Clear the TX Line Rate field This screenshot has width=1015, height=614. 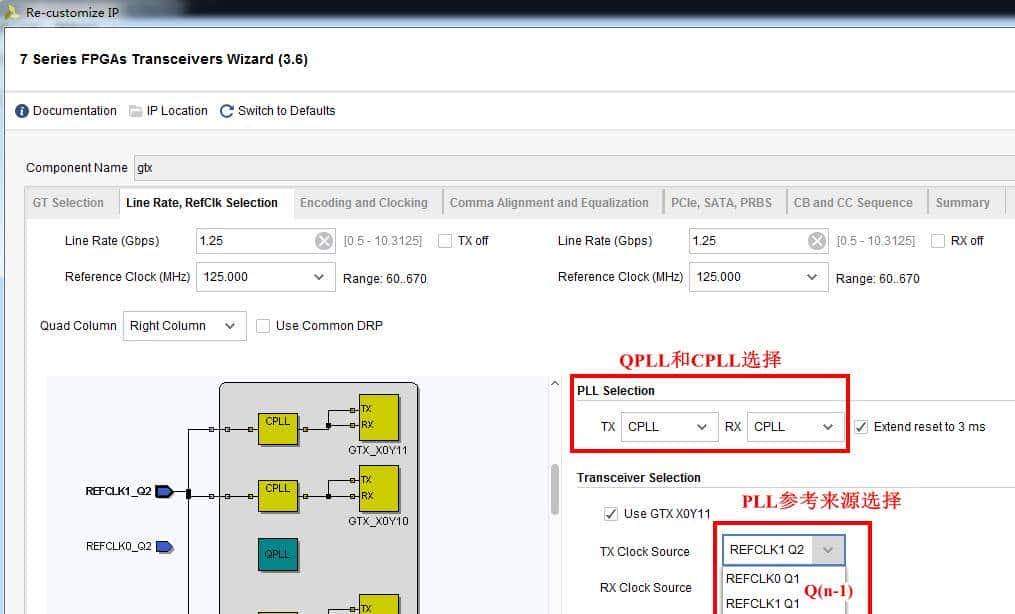coord(323,241)
